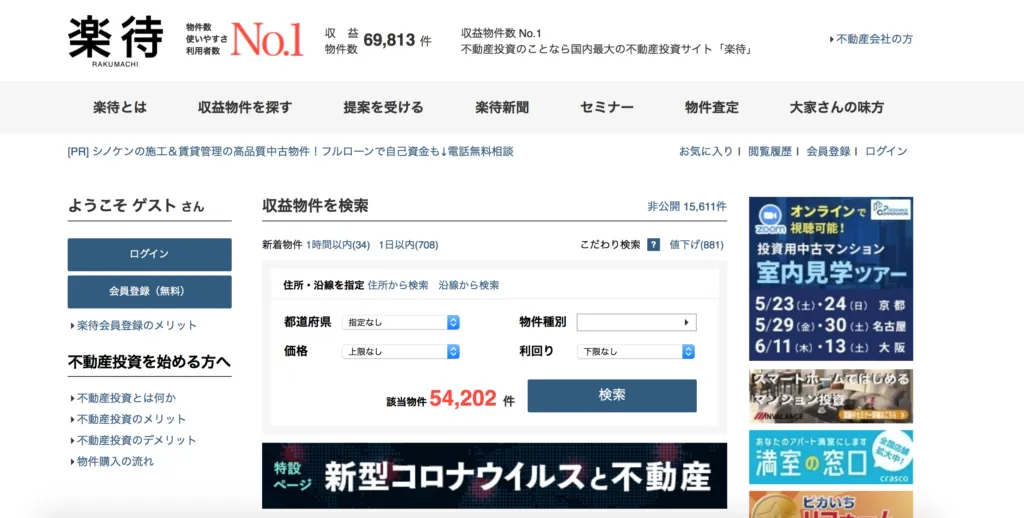Click the 不動産投資を始める方へ heading

[x=150, y=362]
